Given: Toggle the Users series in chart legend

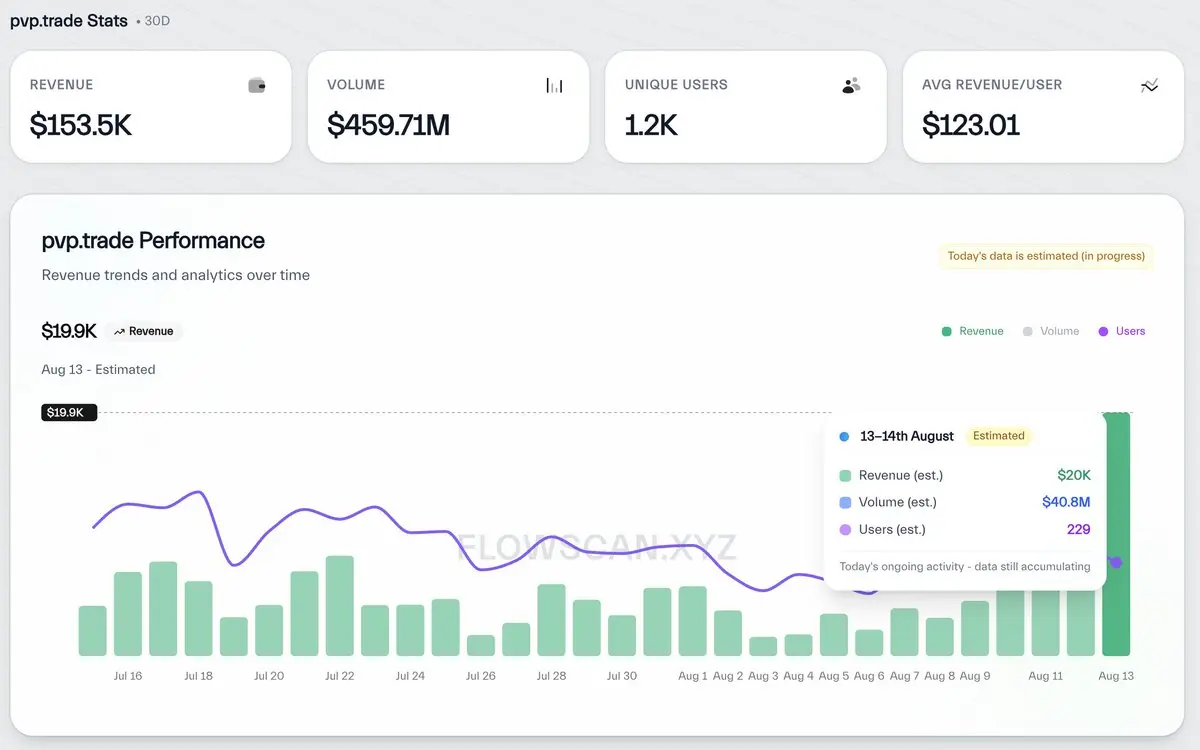Looking at the screenshot, I should click(1122, 331).
